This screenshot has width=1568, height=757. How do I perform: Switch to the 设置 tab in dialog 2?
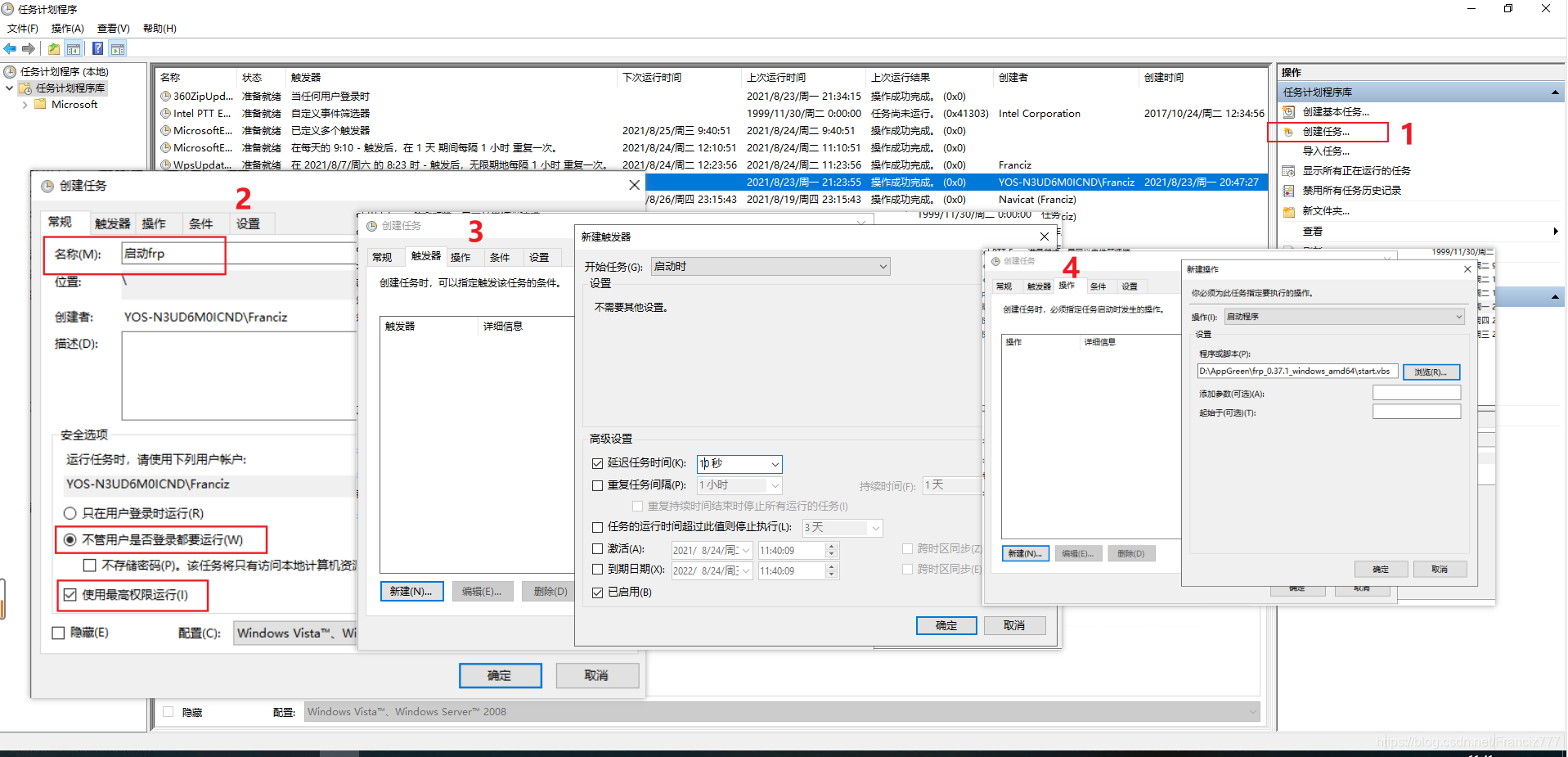pyautogui.click(x=249, y=224)
